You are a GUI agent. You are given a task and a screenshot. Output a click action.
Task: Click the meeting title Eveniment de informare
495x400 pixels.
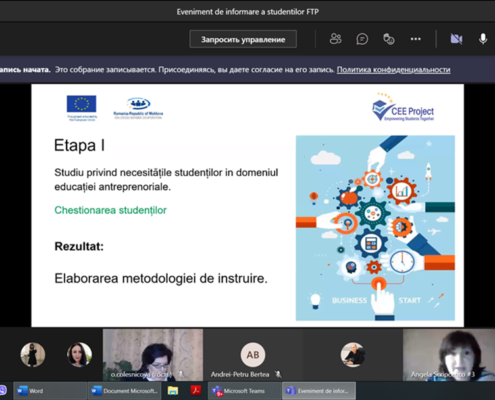point(247,12)
